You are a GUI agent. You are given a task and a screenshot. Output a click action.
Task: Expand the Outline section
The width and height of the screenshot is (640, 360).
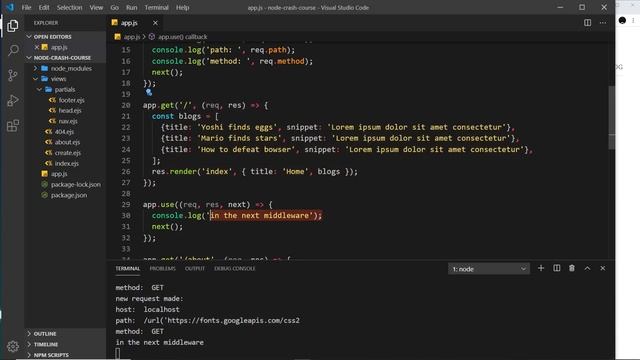[x=44, y=333]
